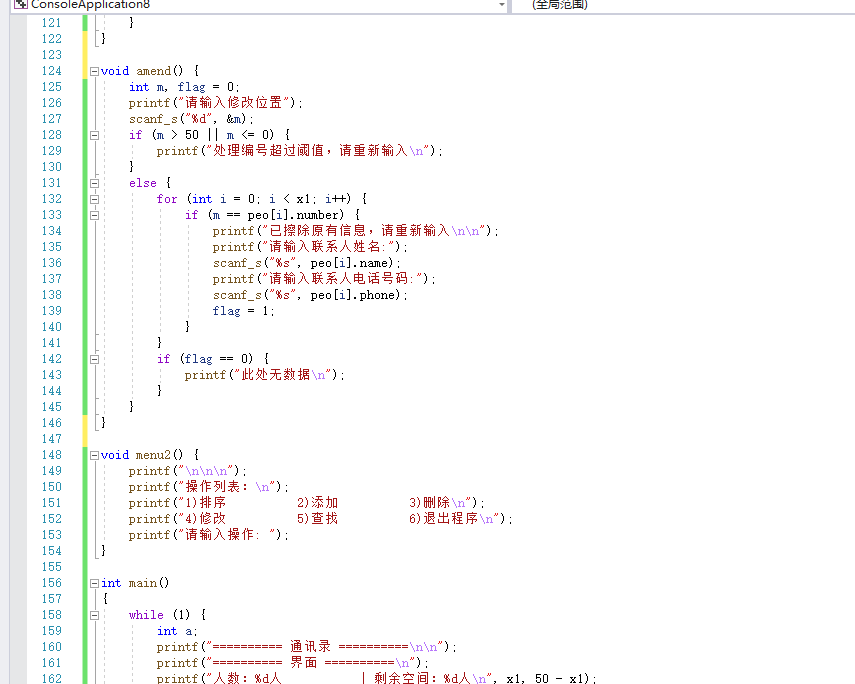This screenshot has height=684, width=855.
Task: Click the breakpoint margin beside line 158
Action: pyautogui.click(x=19, y=615)
